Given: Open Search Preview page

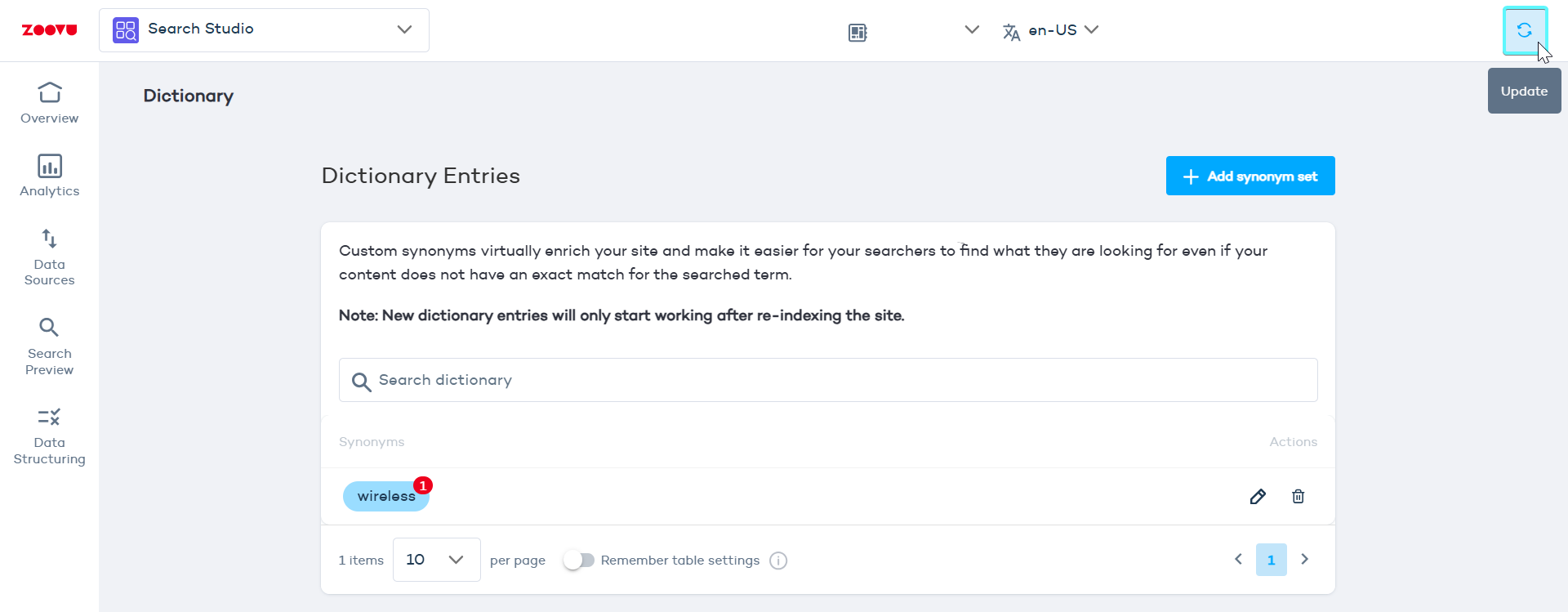Looking at the screenshot, I should (50, 346).
